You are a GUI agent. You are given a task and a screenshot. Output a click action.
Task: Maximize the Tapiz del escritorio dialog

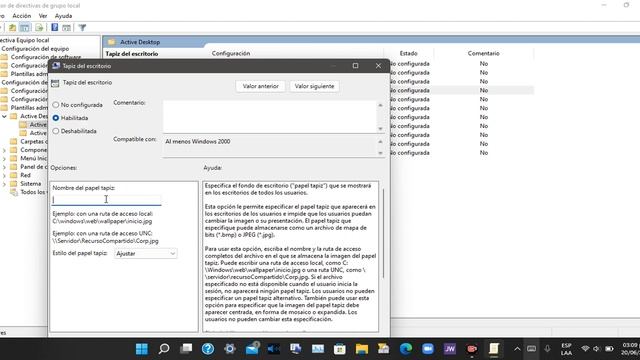(x=356, y=66)
